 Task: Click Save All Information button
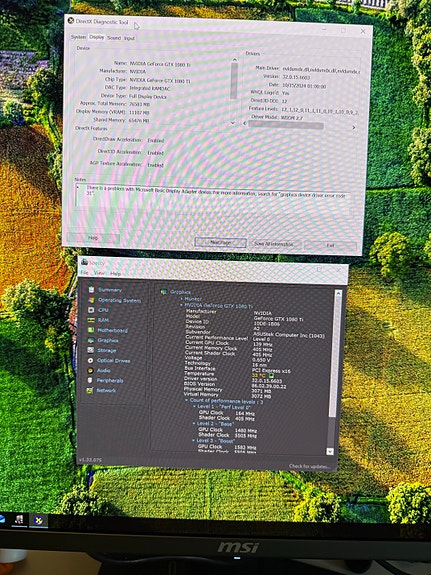point(274,244)
